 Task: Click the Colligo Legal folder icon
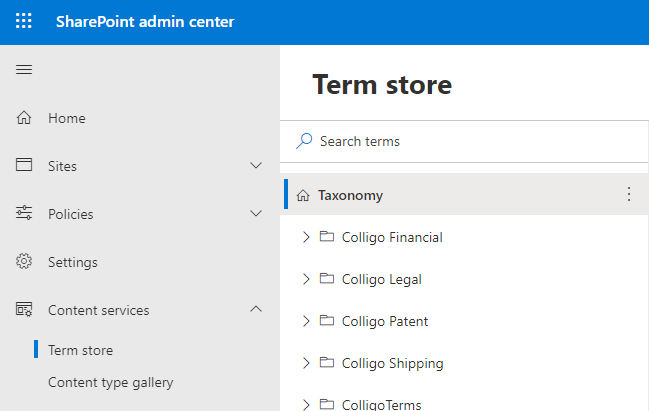coord(327,278)
